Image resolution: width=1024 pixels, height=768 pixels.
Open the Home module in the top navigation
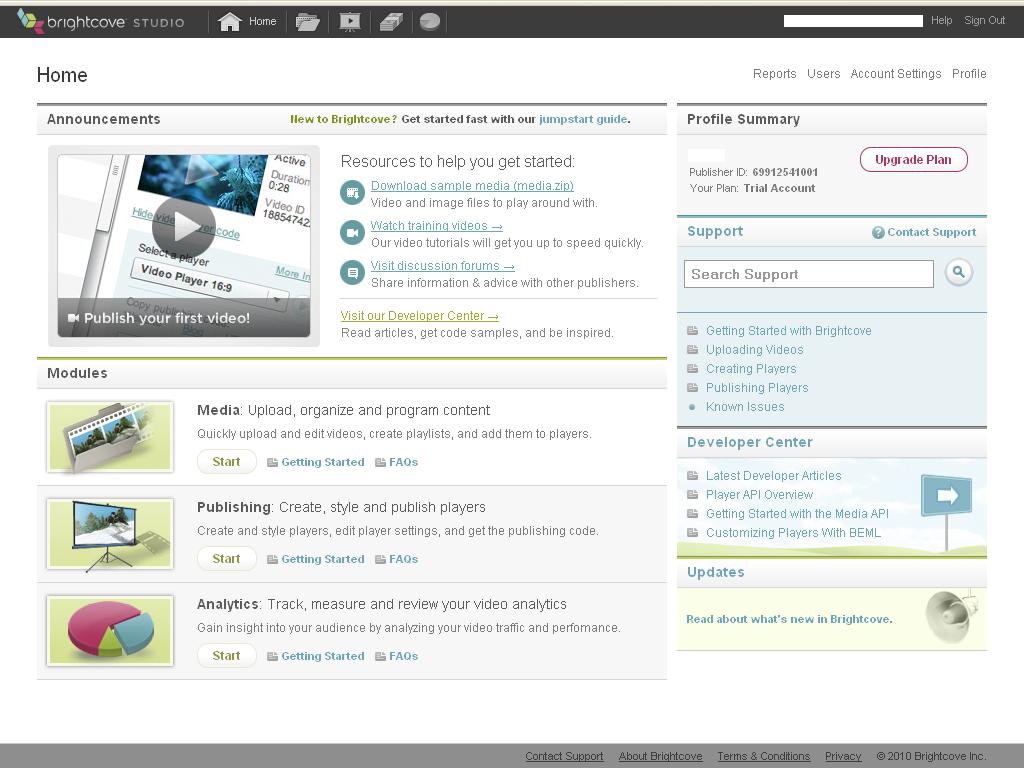247,22
